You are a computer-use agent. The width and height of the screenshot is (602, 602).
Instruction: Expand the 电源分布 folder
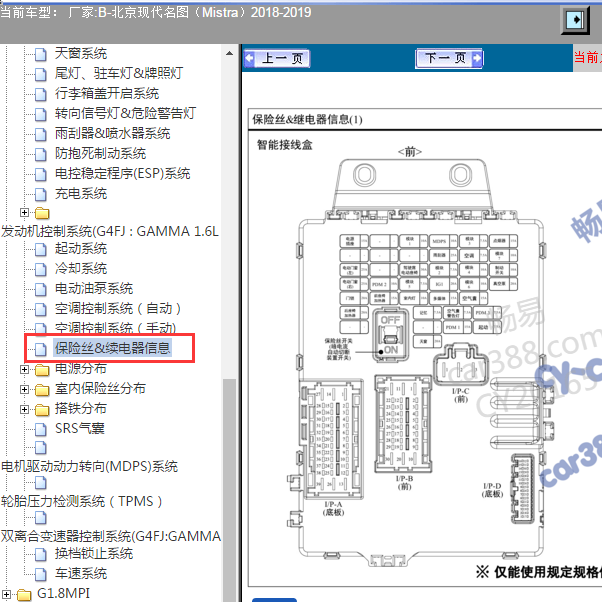(x=24, y=369)
